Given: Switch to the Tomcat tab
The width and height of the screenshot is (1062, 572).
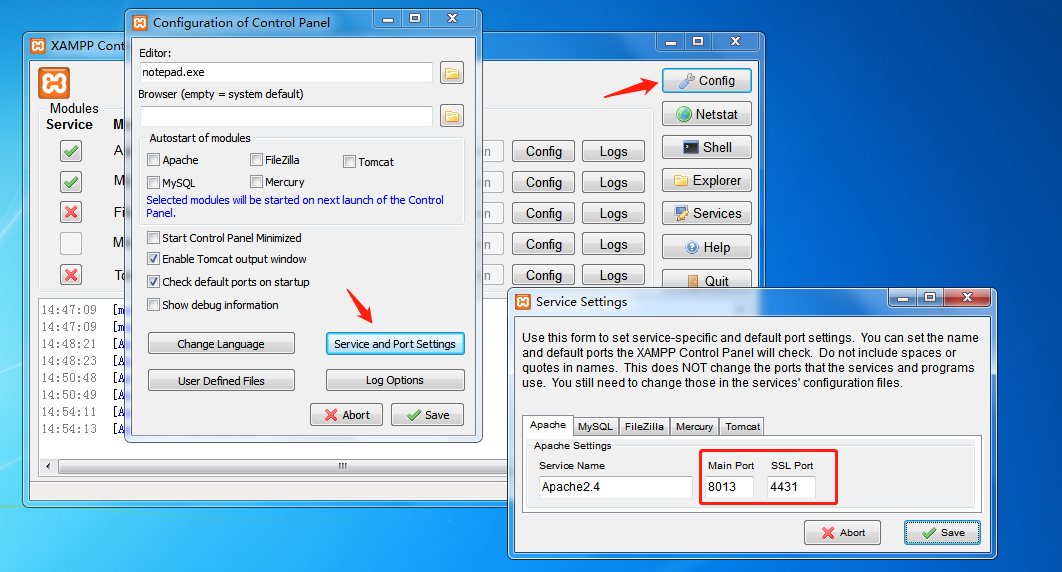Looking at the screenshot, I should (x=742, y=426).
